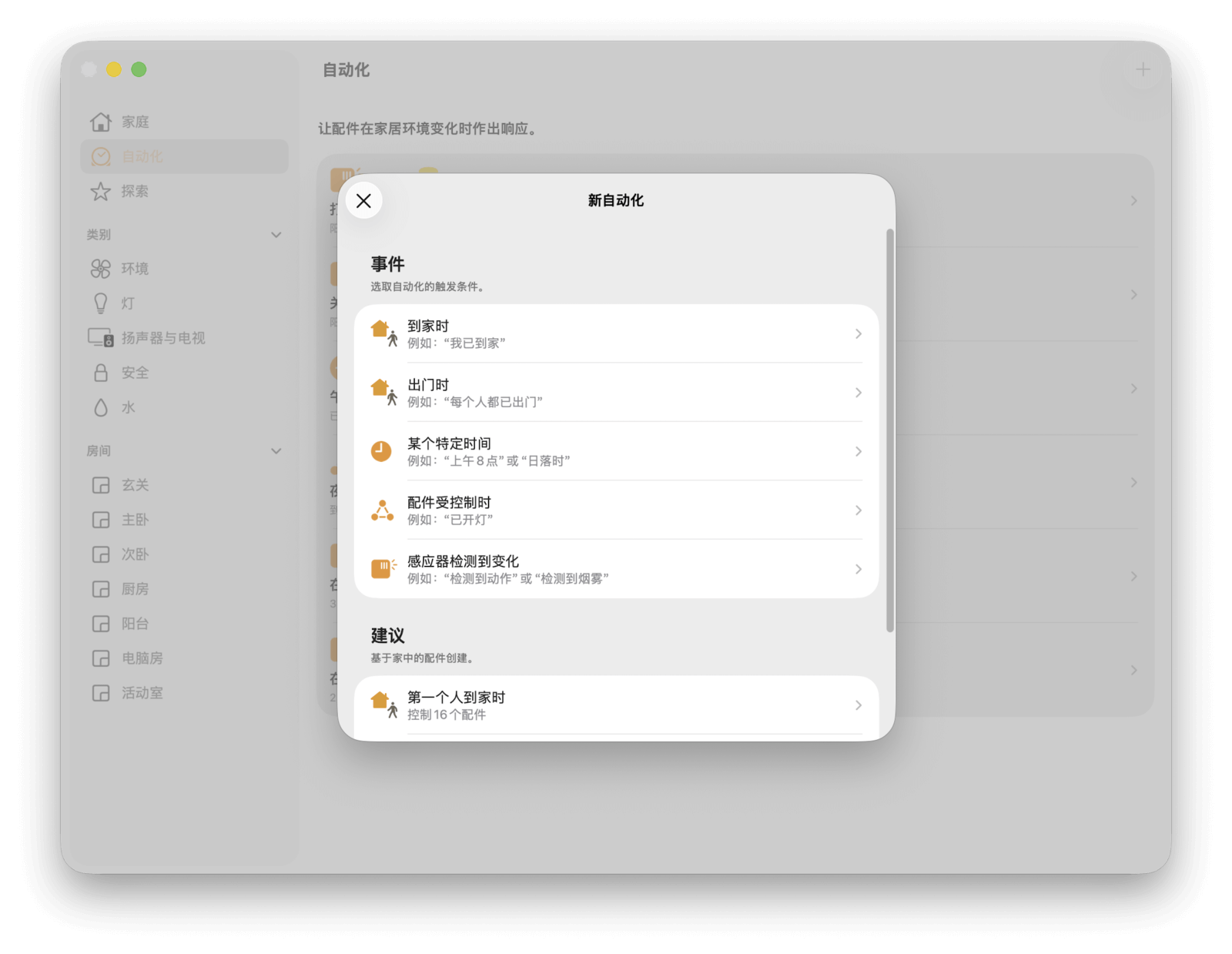
Task: Click the icon beside 第一个人到家时
Action: (384, 705)
